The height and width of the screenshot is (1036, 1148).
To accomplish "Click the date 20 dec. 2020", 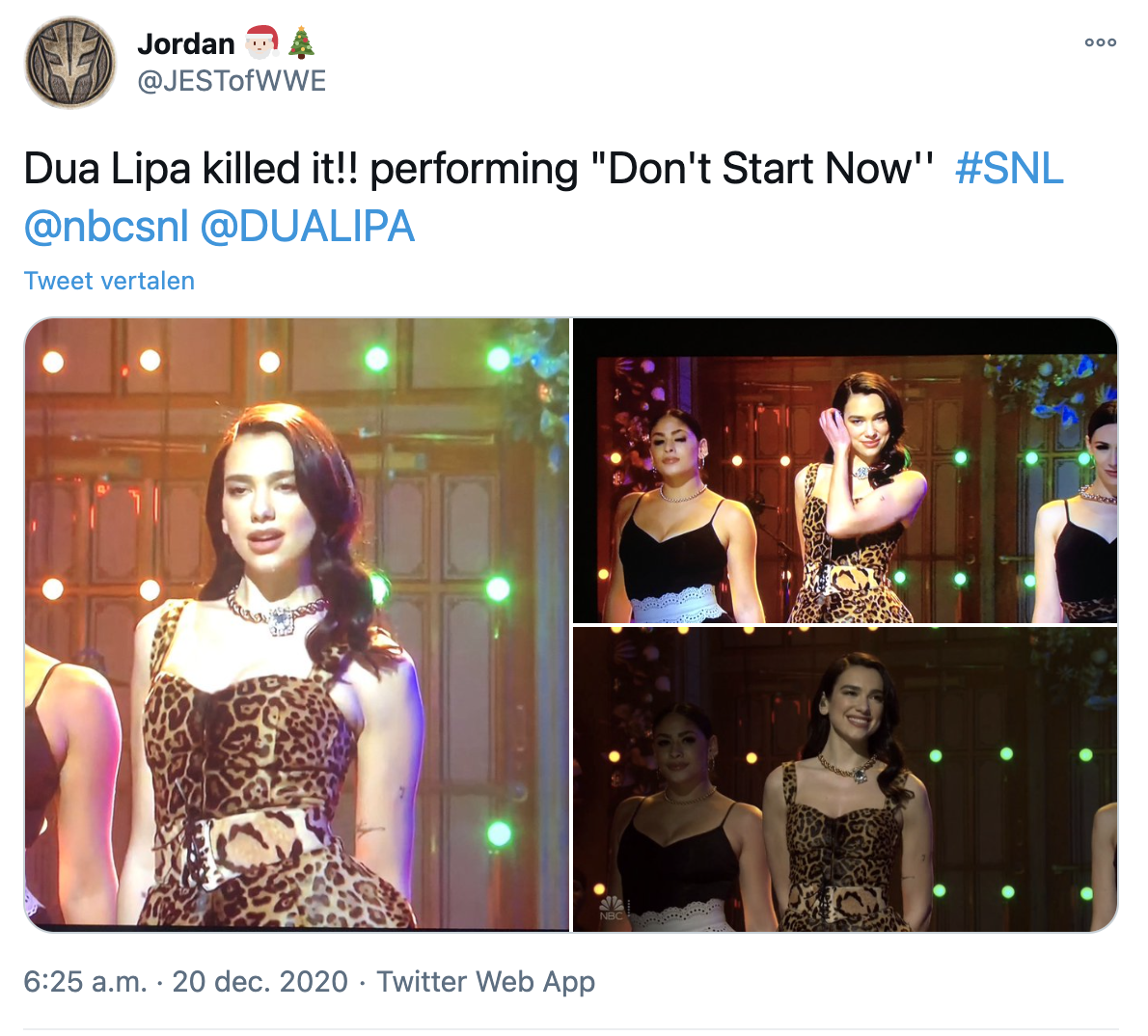I will (x=260, y=981).
